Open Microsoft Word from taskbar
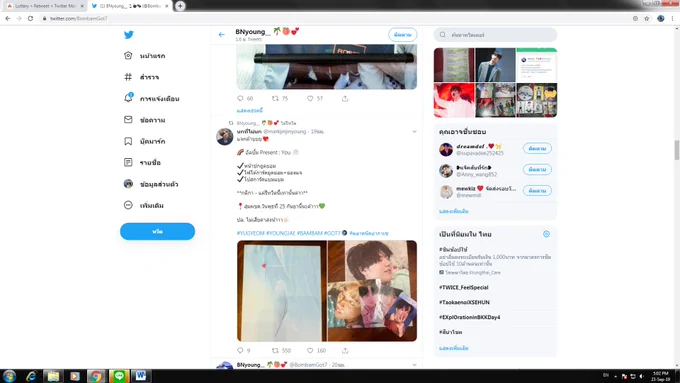680x383 pixels. pos(141,376)
